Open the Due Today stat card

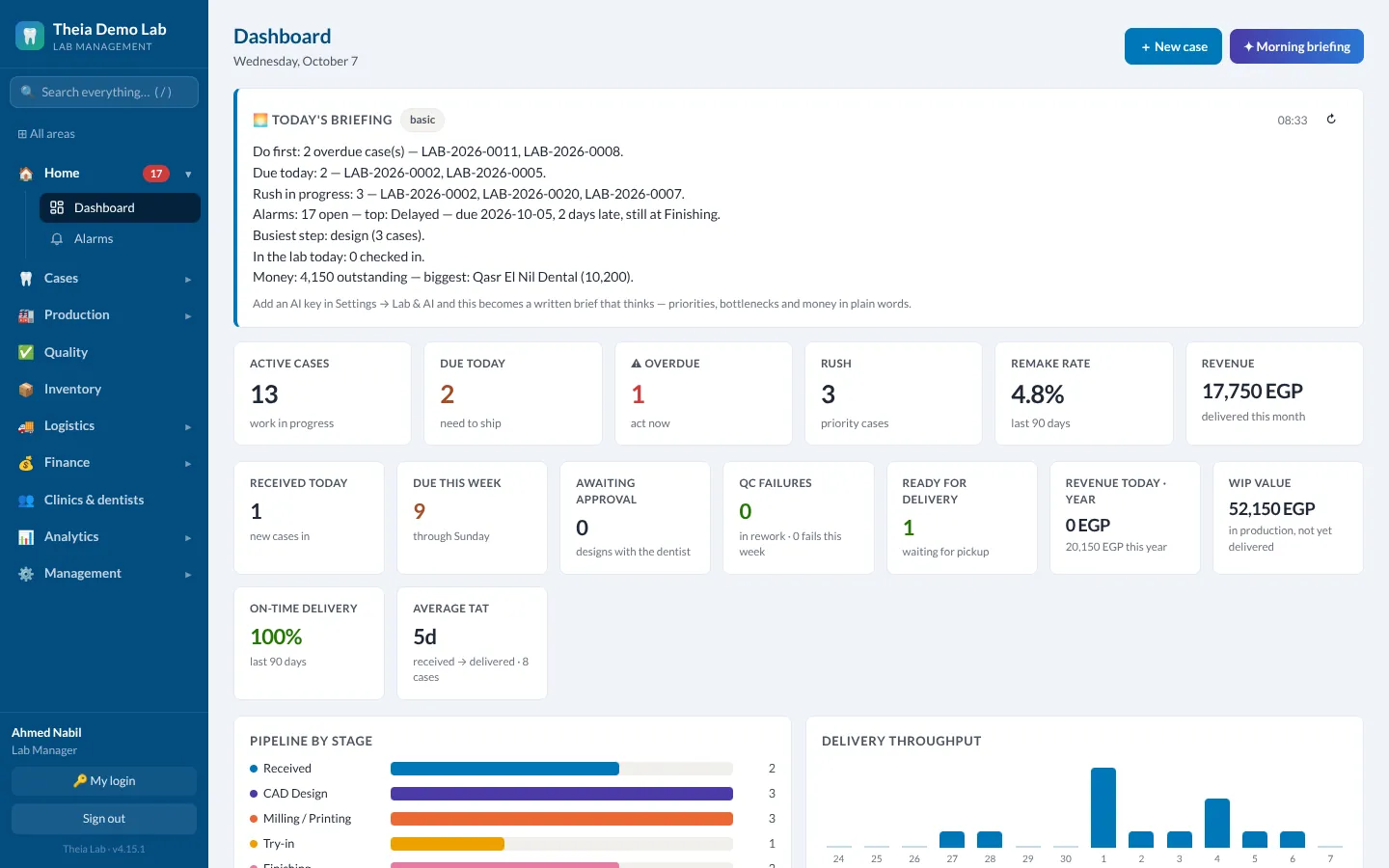[513, 393]
